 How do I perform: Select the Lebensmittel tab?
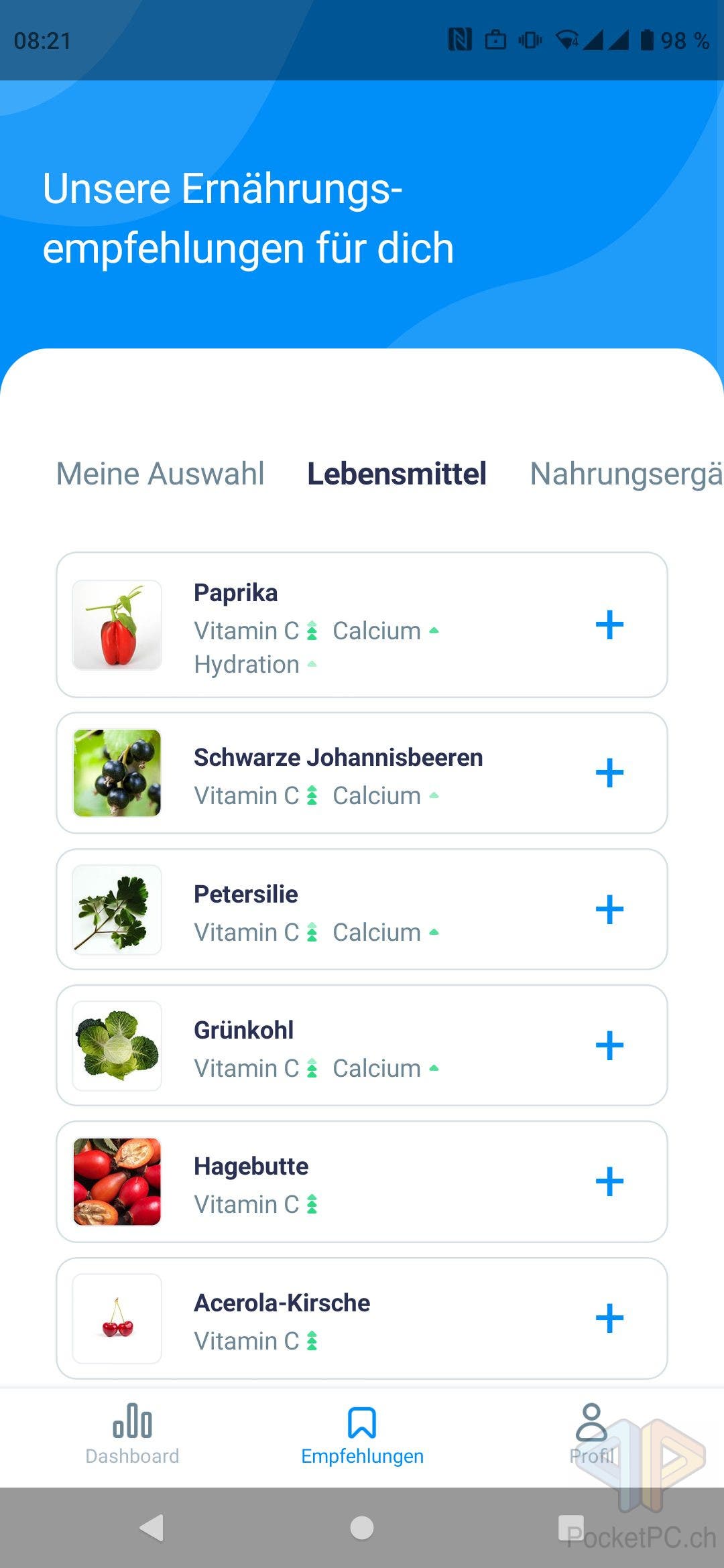pos(397,474)
